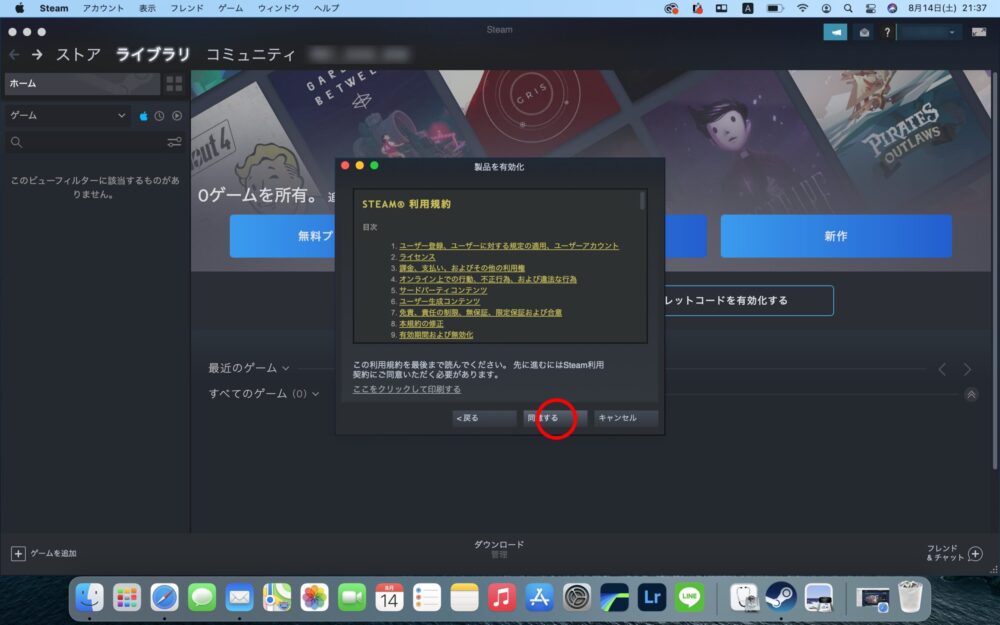Toggle the ready-to-play filter icon

click(x=177, y=116)
